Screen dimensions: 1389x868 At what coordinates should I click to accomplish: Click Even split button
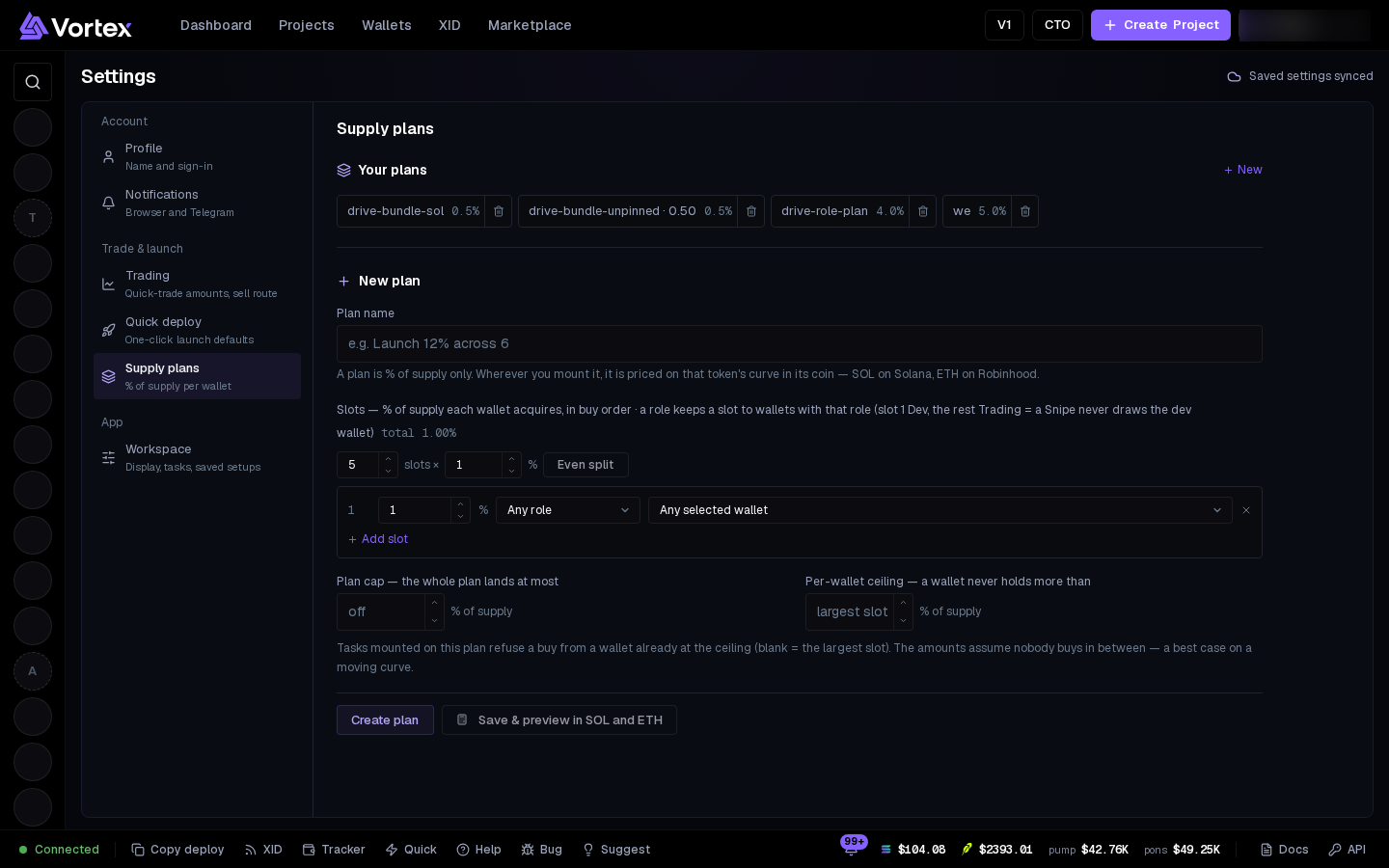[586, 465]
